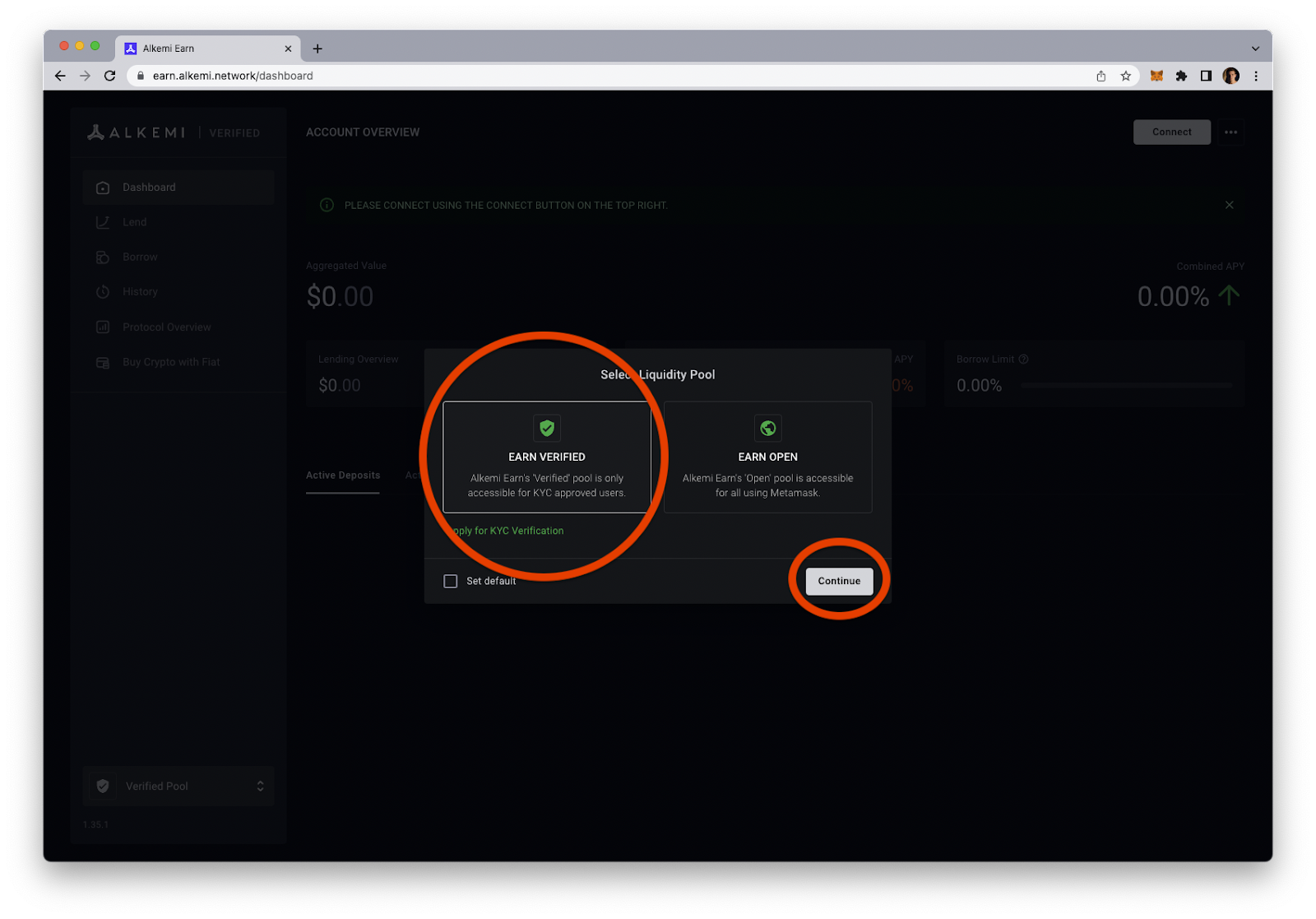Click the share page icon in address bar
Viewport: 1316px width, 919px height.
click(x=1101, y=76)
